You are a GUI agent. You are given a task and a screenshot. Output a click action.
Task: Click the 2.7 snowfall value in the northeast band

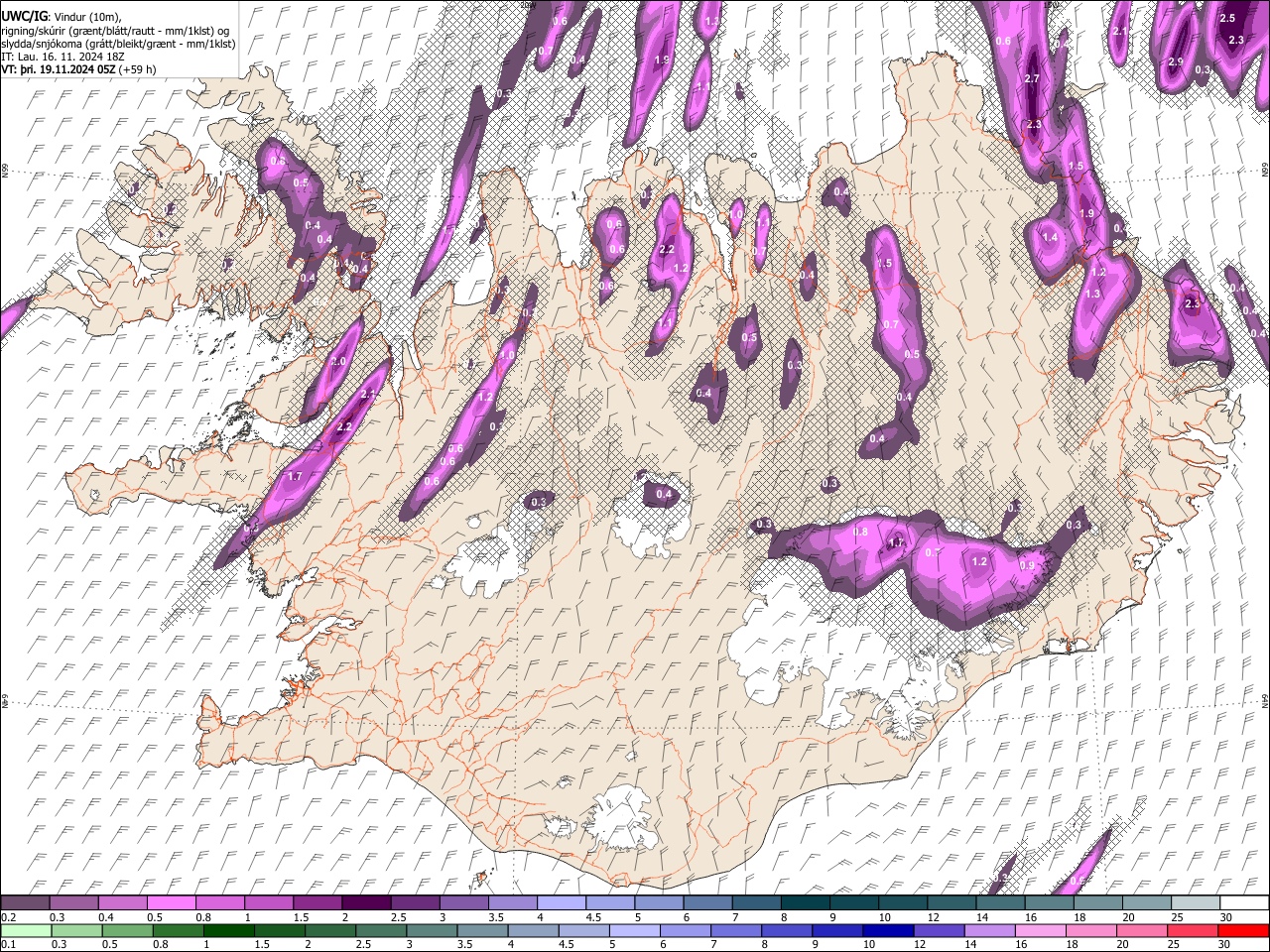(x=1031, y=78)
